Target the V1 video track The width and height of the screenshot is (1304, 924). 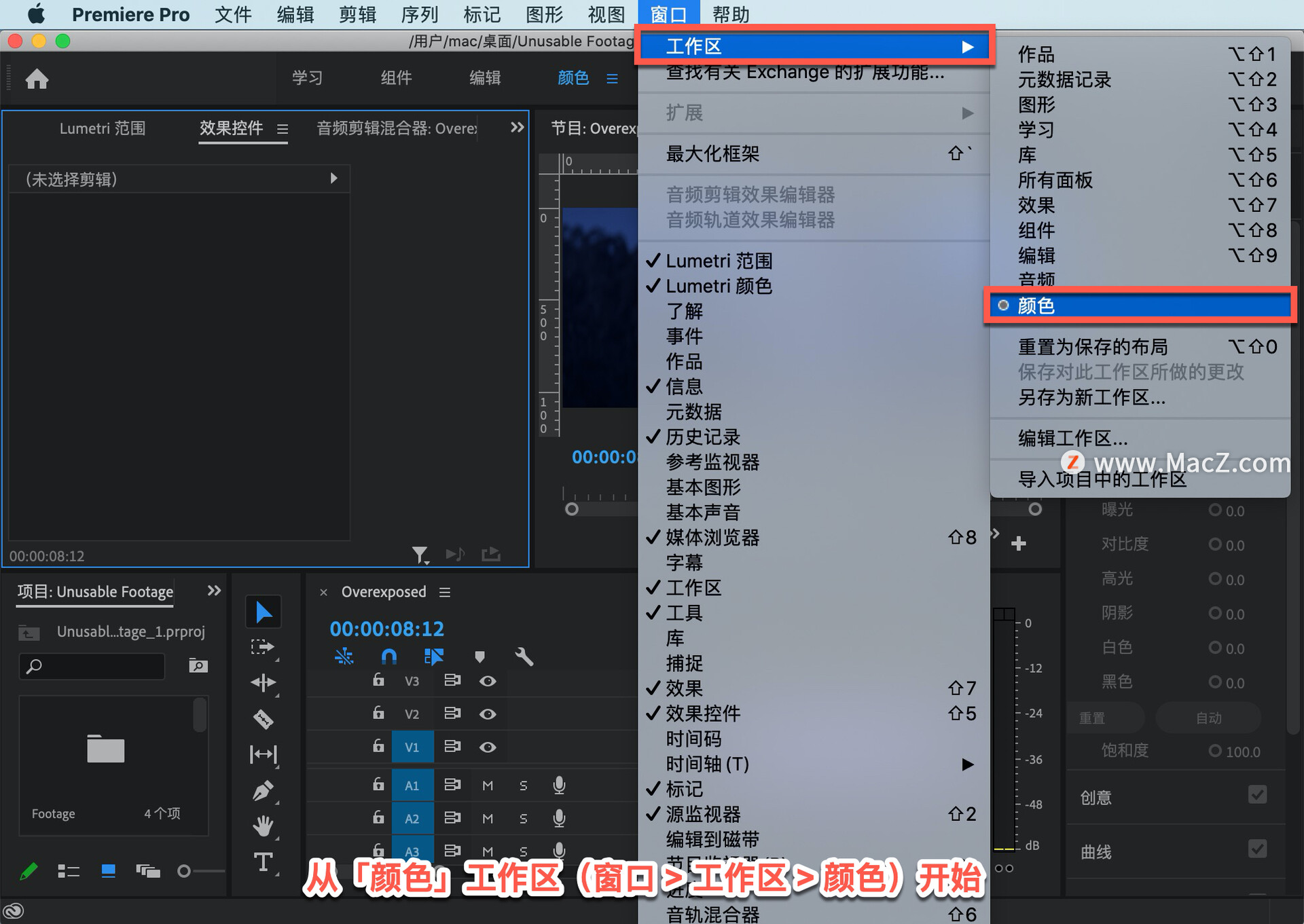412,747
